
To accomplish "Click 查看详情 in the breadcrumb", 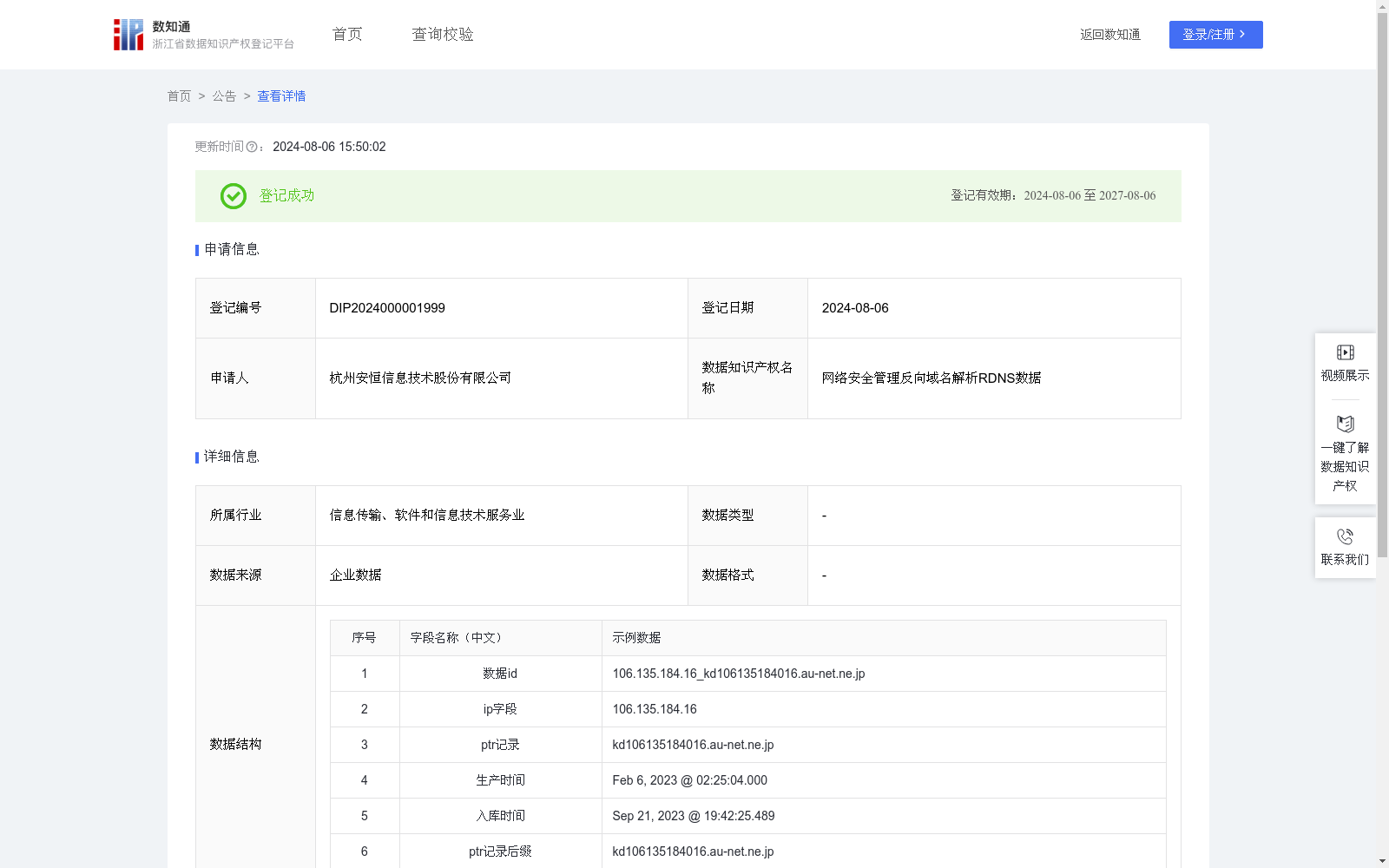I will [281, 96].
